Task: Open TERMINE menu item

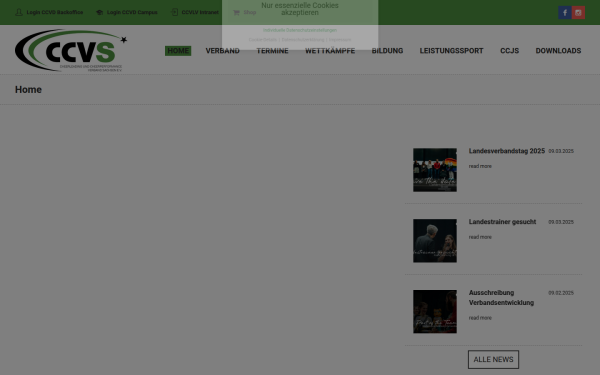Action: [x=272, y=51]
